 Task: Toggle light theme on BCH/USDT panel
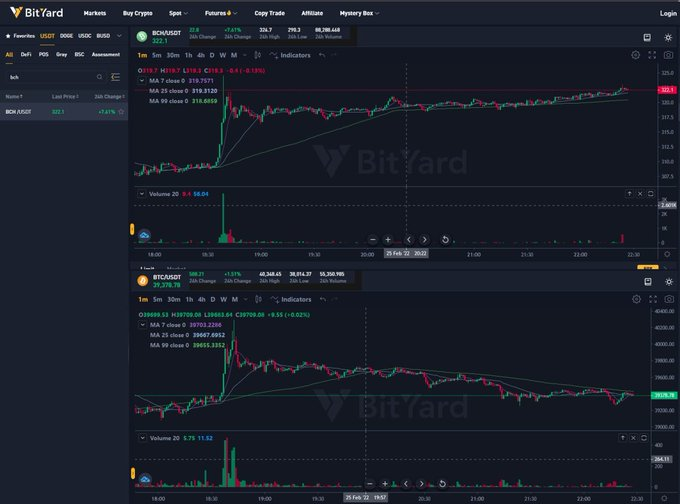[x=668, y=38]
